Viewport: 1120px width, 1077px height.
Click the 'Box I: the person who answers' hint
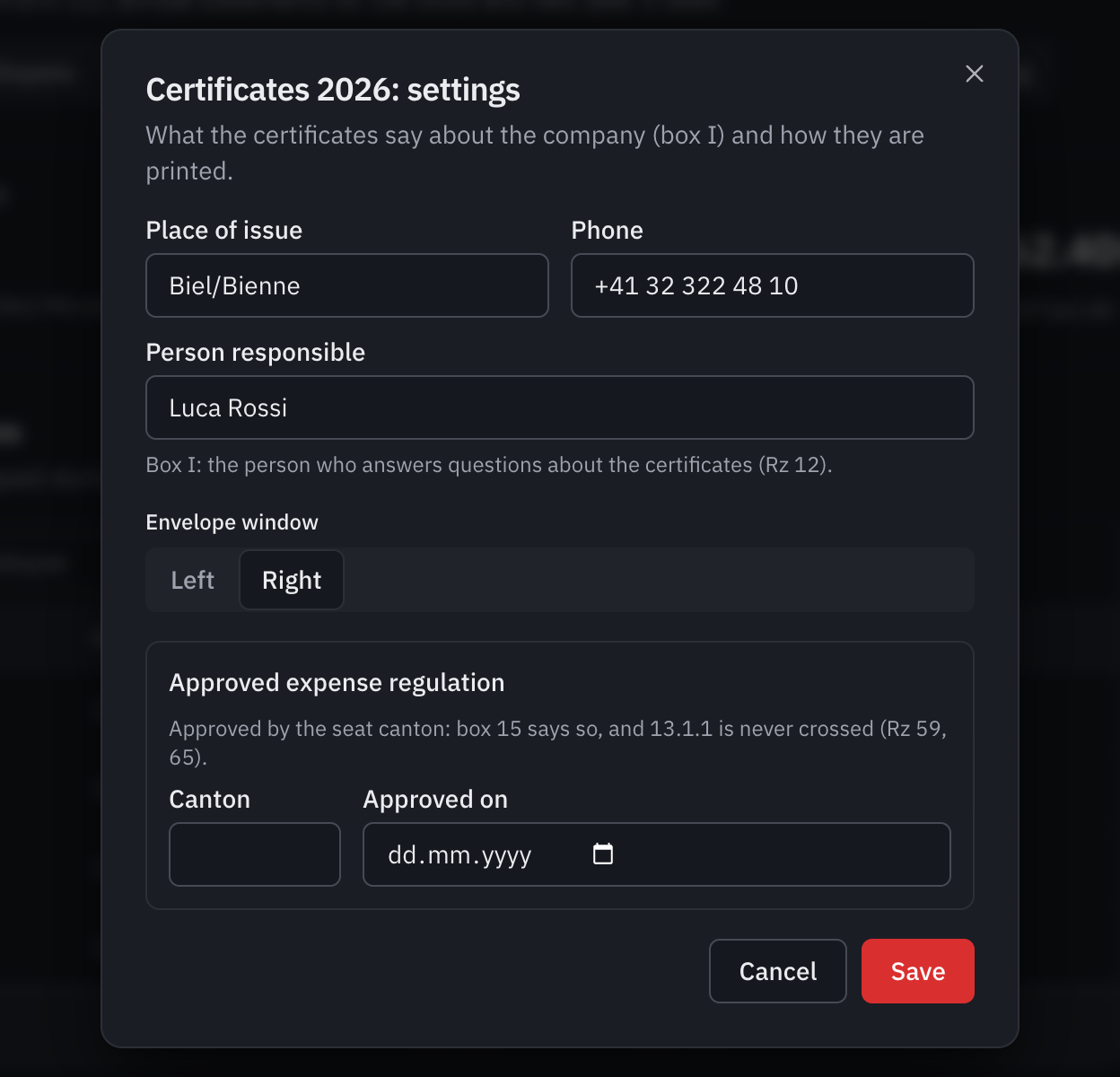489,465
